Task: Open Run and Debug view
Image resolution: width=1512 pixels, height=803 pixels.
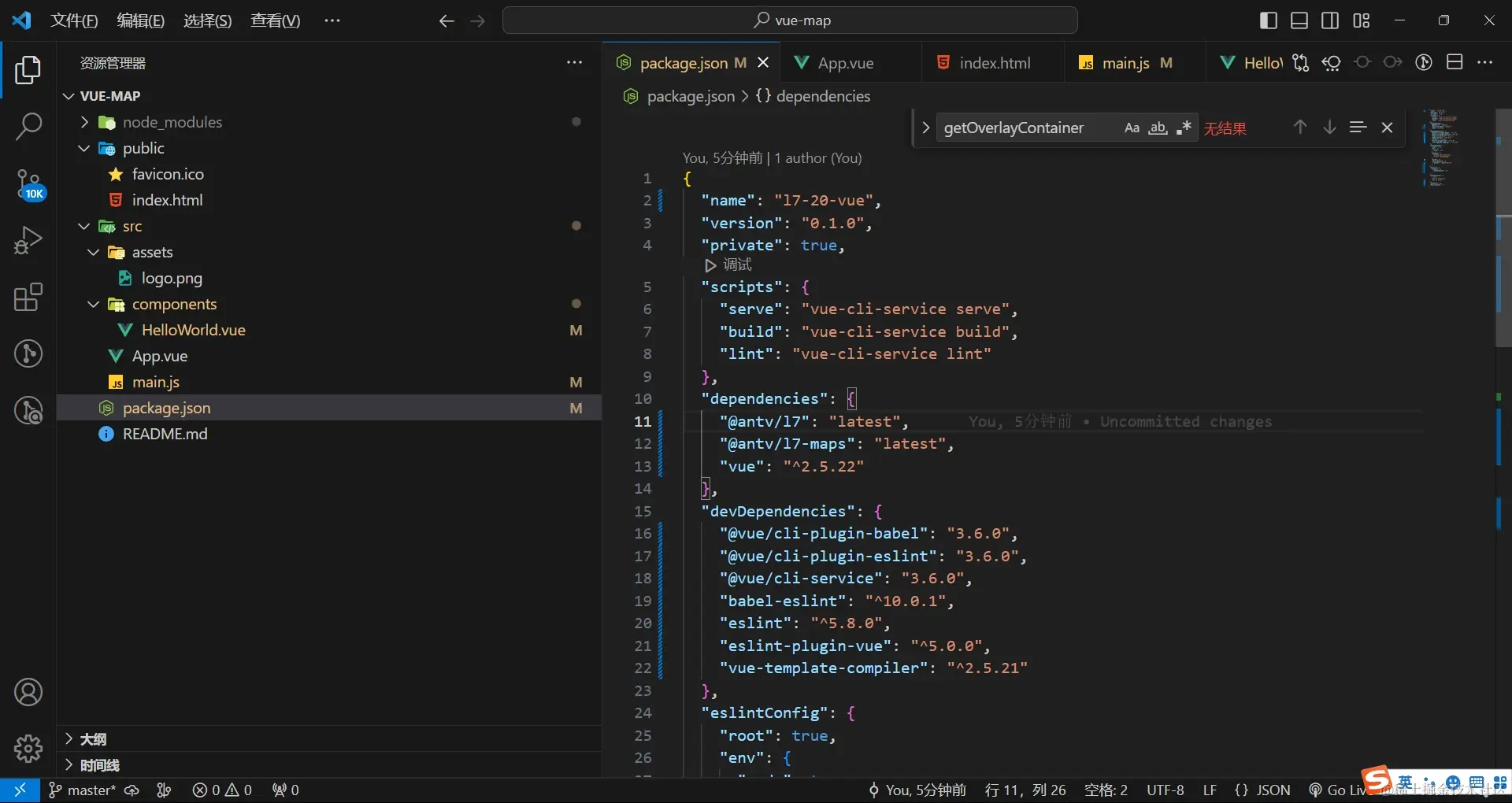Action: [28, 240]
